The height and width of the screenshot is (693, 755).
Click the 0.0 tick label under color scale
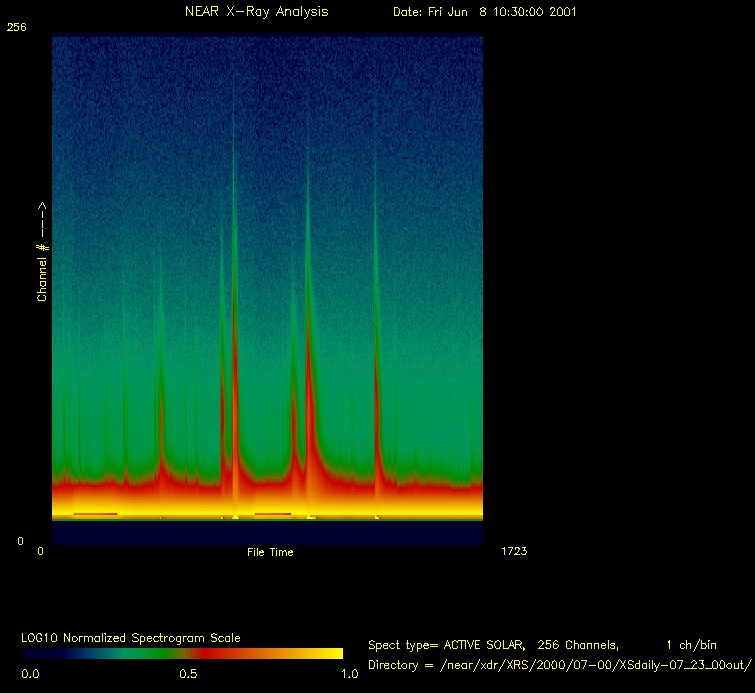30,674
